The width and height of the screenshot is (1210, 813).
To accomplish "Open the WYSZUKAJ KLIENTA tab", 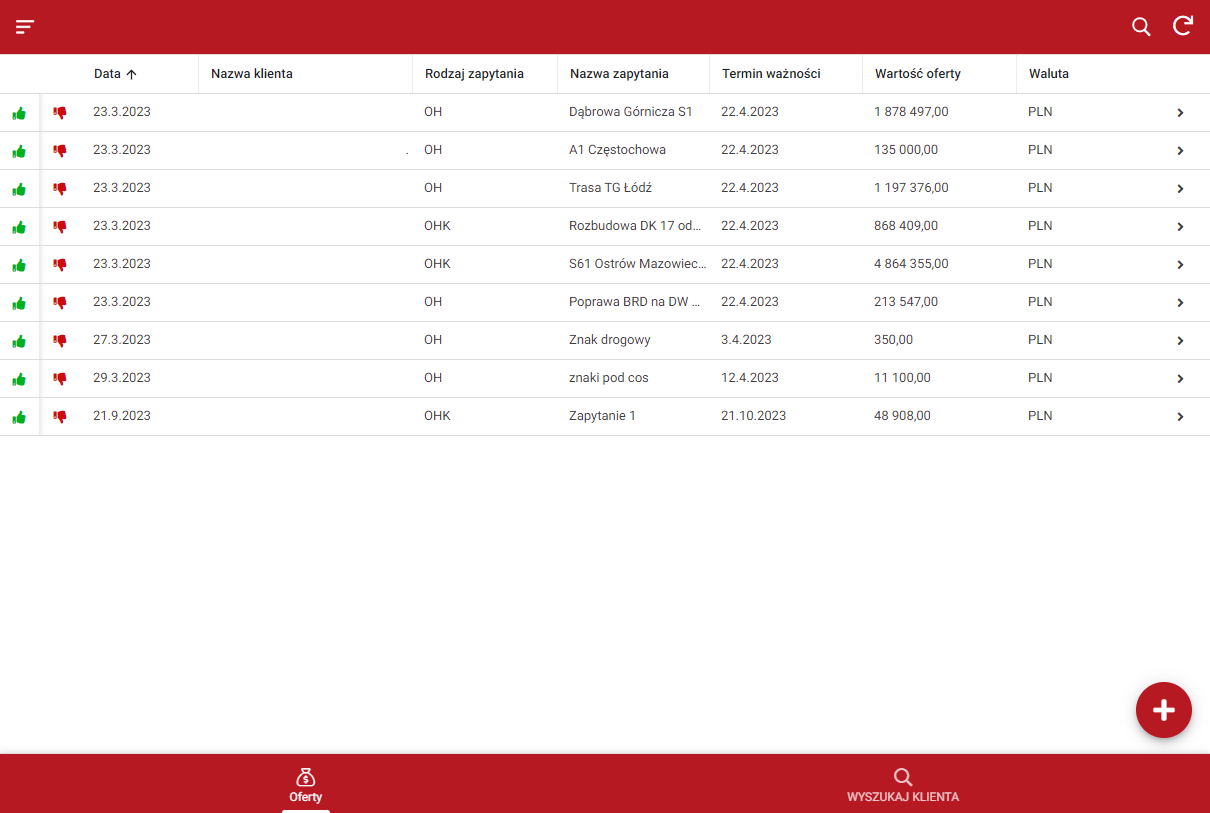I will pyautogui.click(x=902, y=785).
